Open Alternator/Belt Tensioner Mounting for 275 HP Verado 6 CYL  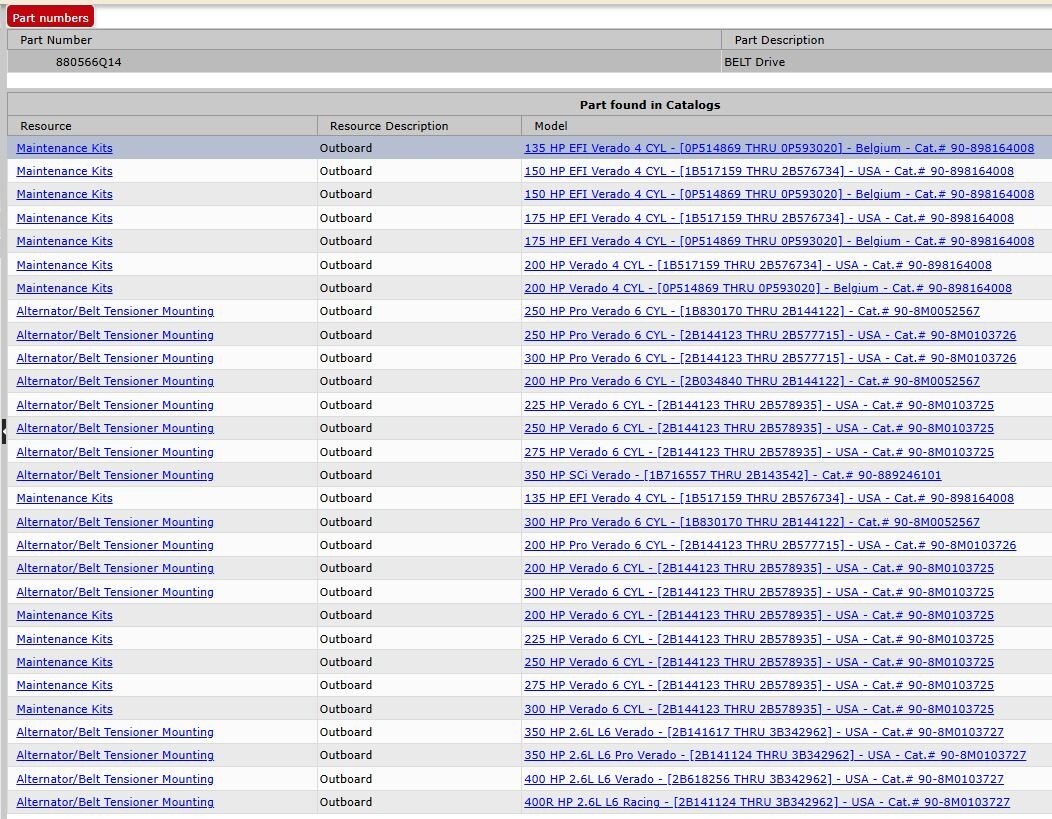click(115, 451)
